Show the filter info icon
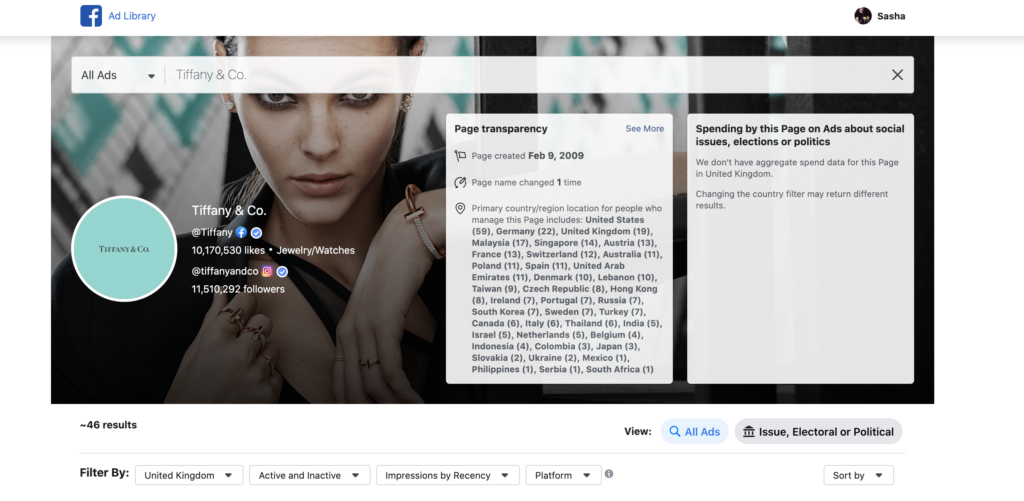The height and width of the screenshot is (501, 1024). [609, 474]
